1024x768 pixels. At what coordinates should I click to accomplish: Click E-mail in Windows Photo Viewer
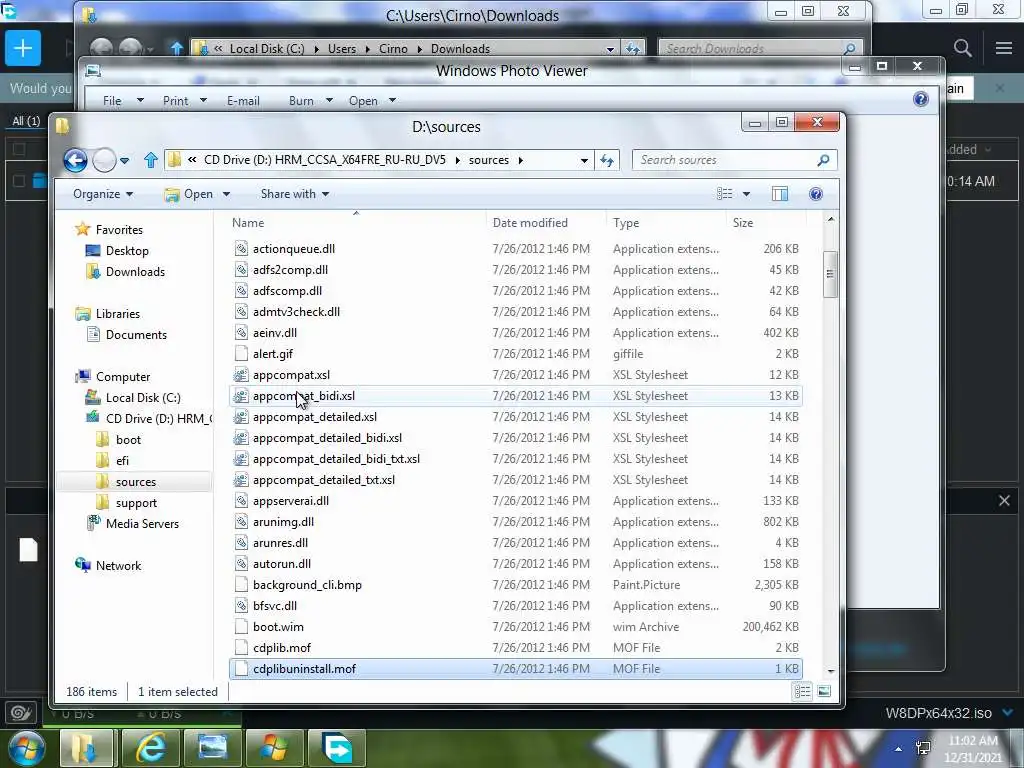coord(243,101)
